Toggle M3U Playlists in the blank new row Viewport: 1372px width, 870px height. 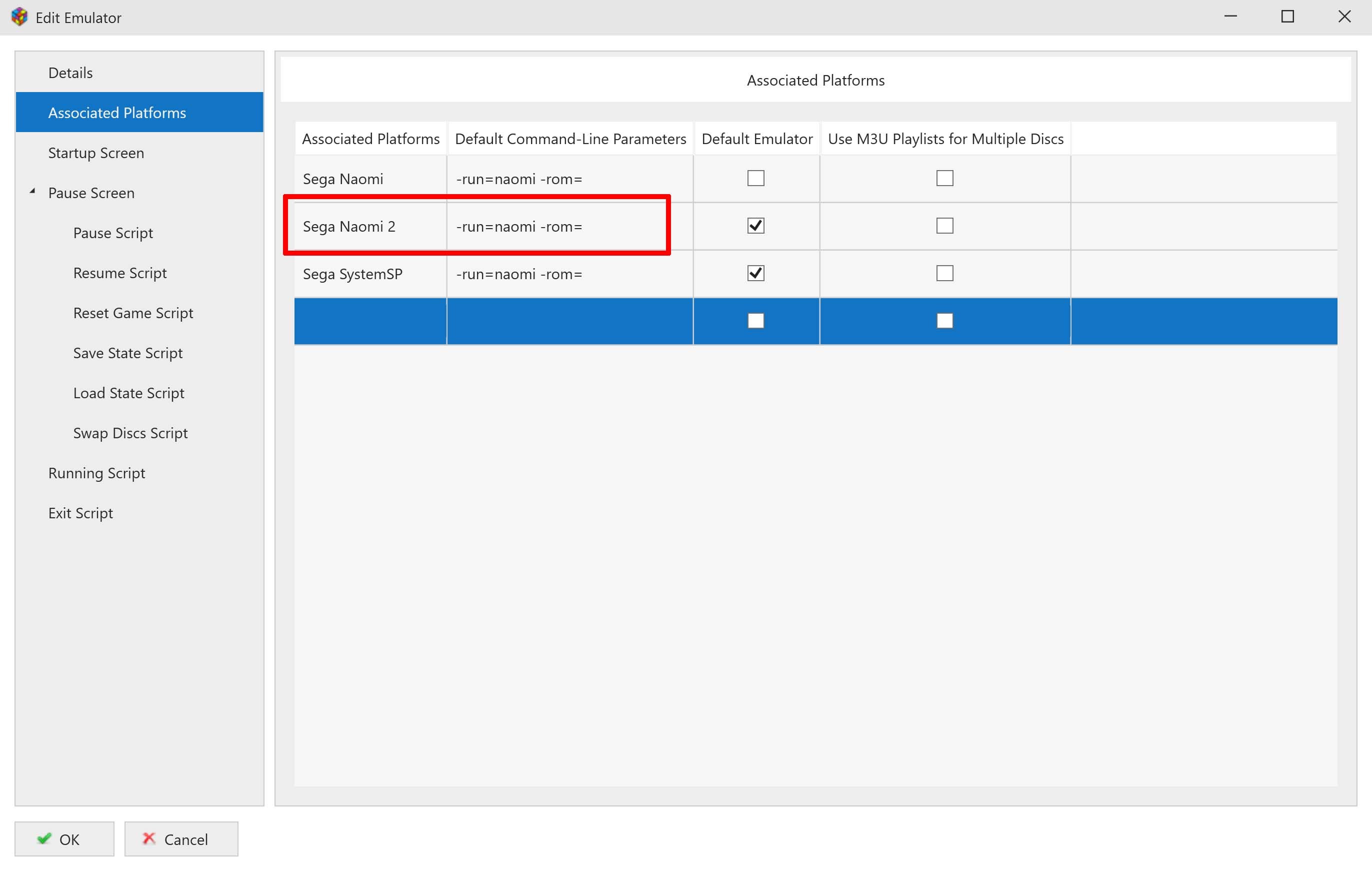[x=944, y=321]
